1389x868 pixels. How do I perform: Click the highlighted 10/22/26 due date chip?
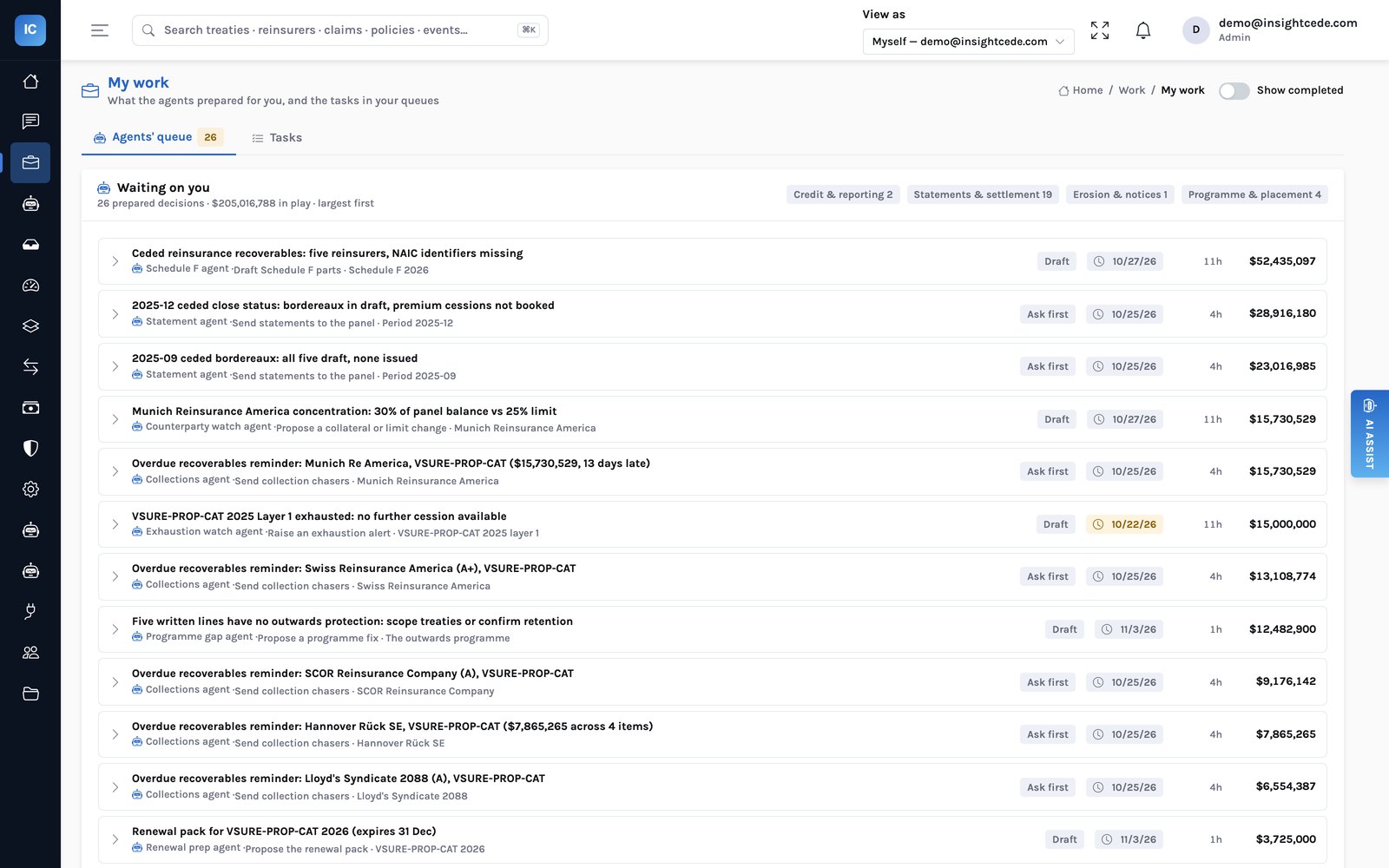[x=1124, y=524]
